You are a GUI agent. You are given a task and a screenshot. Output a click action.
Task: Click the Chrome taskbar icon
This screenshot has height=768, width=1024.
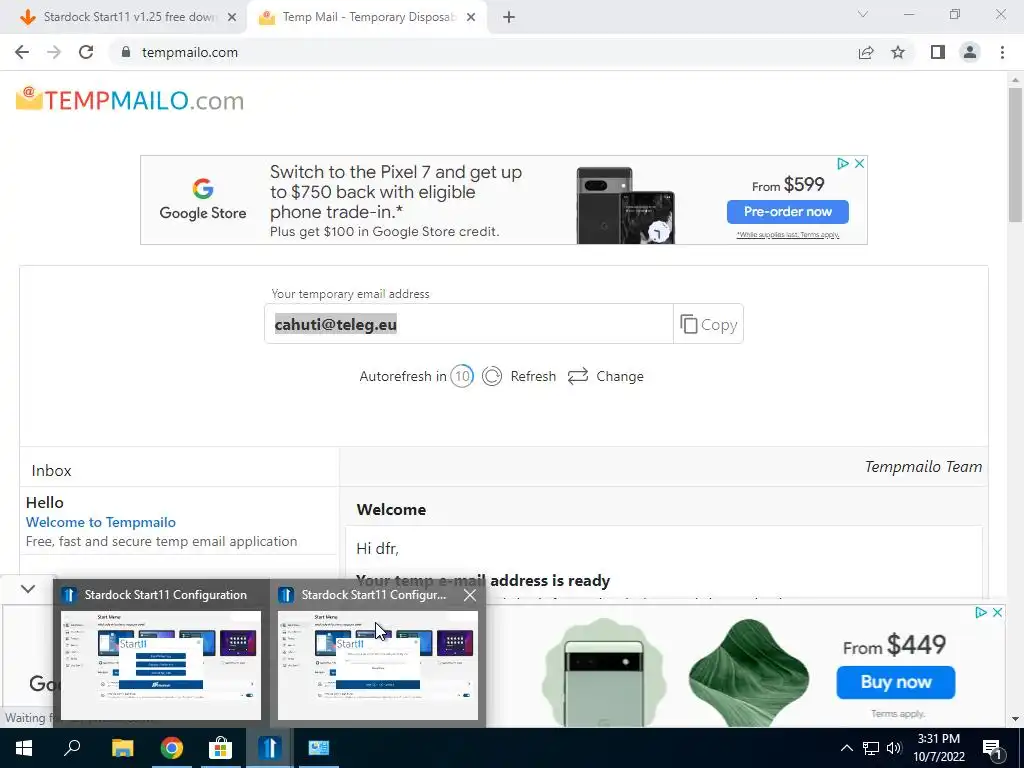click(171, 748)
